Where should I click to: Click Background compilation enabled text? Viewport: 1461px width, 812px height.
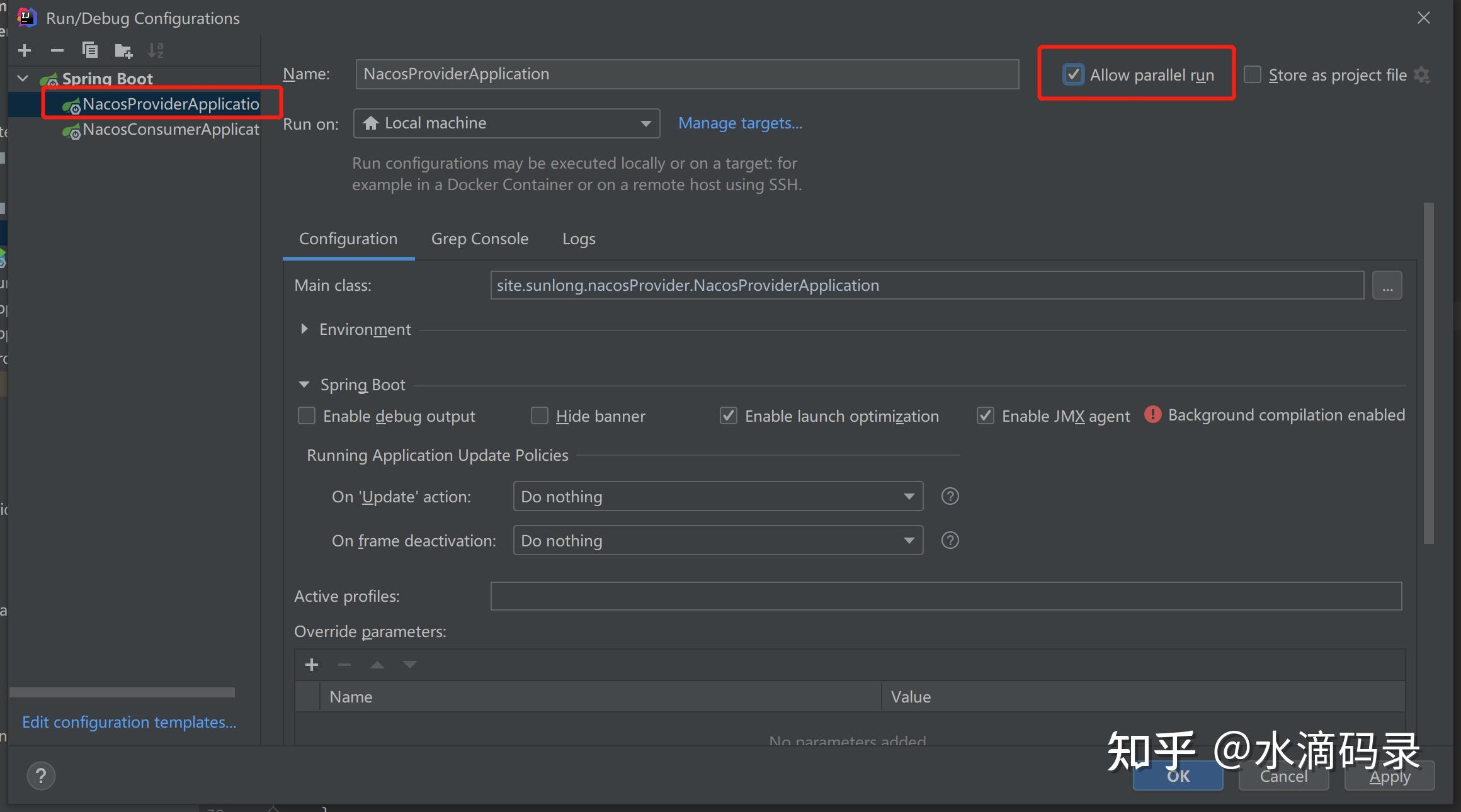click(x=1287, y=415)
